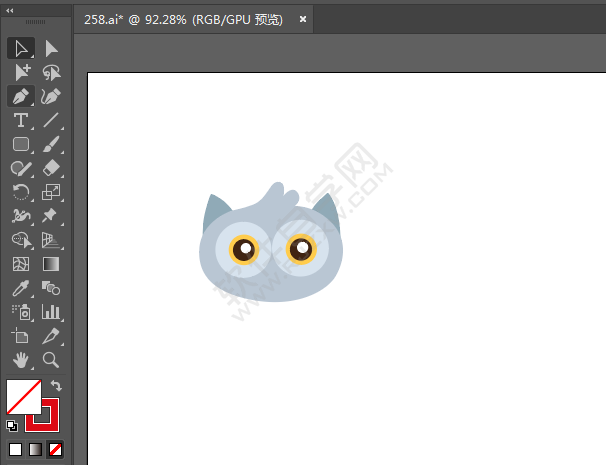This screenshot has height=465, width=606.
Task: Select the Line Segment tool
Action: click(51, 120)
